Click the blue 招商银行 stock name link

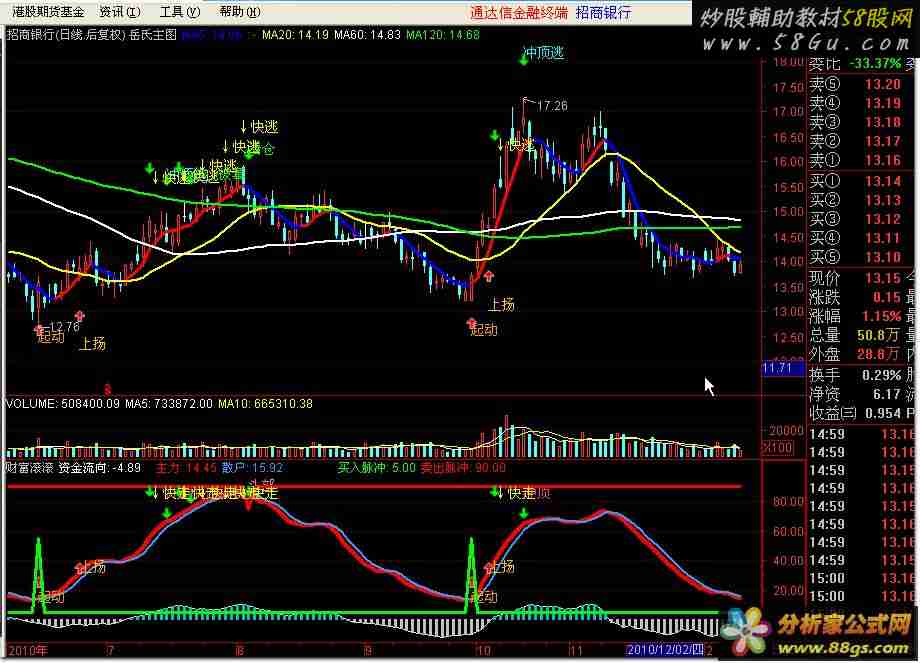point(603,12)
